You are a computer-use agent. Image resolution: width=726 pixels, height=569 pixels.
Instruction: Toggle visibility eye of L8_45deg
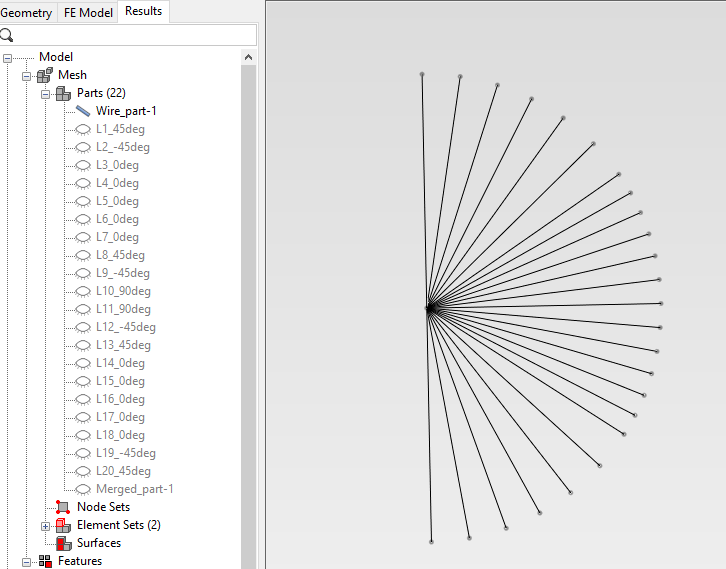coord(83,255)
